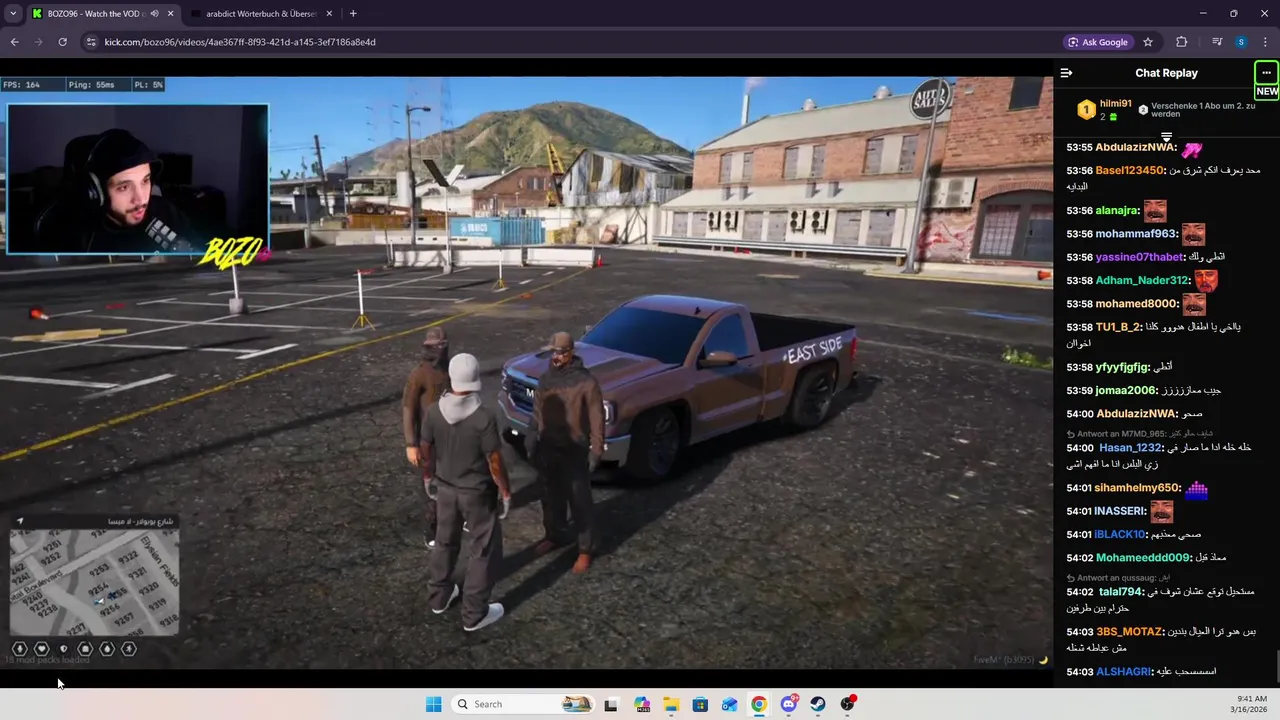Mute the BOZO96 tab audio speaker icon
The height and width of the screenshot is (720, 1280).
coord(154,14)
